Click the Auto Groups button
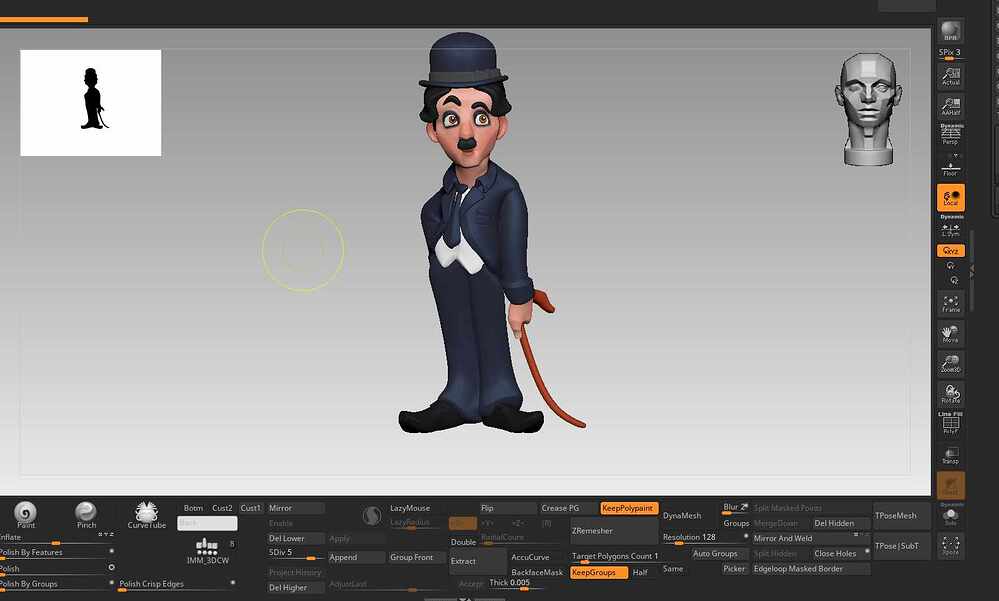The width and height of the screenshot is (999, 601). (719, 554)
